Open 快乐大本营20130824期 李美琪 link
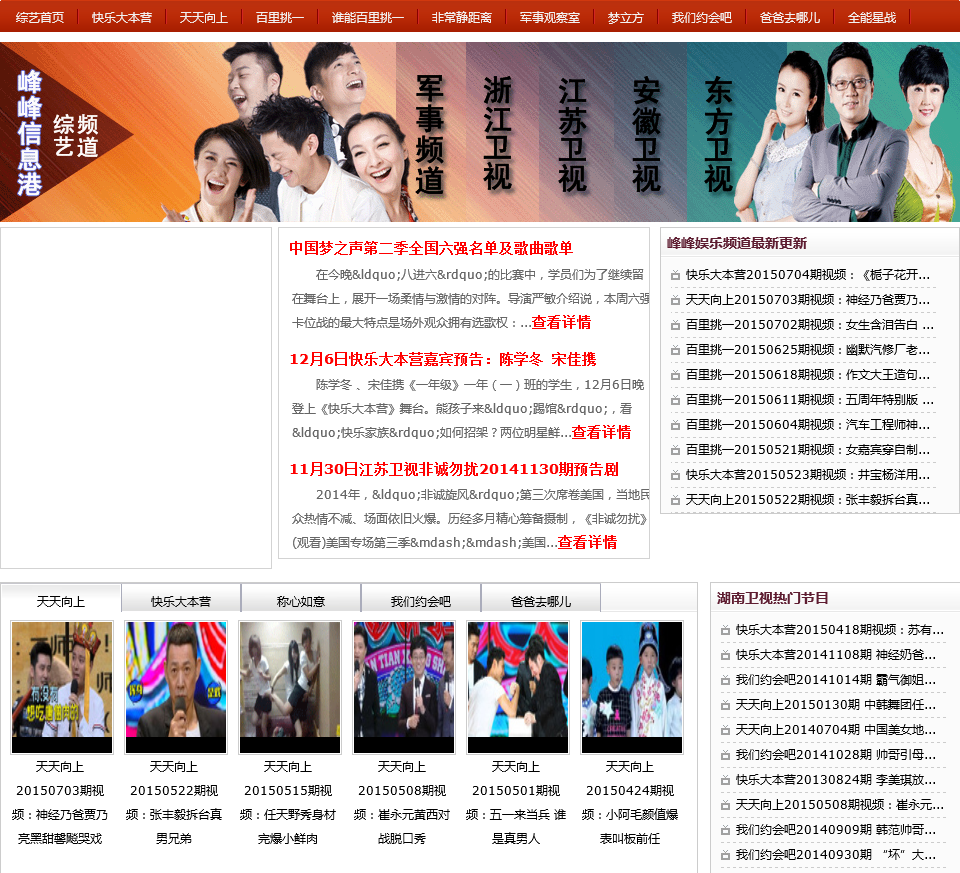This screenshot has width=960, height=873. (836, 780)
